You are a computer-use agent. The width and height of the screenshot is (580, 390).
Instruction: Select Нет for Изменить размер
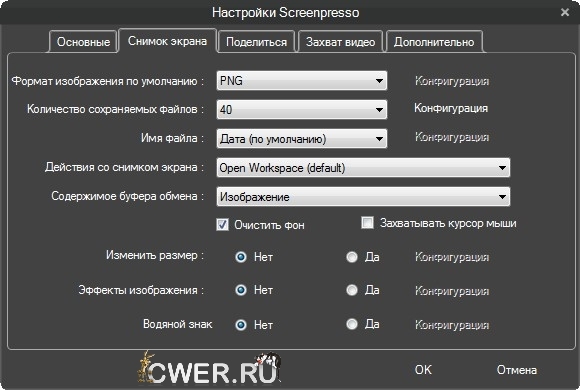(x=241, y=257)
